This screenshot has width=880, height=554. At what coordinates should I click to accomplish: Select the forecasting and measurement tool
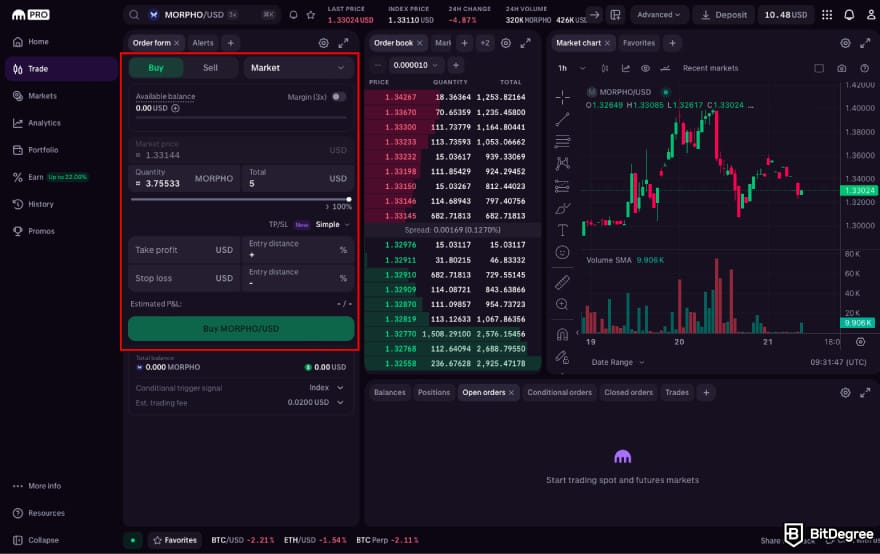[562, 186]
